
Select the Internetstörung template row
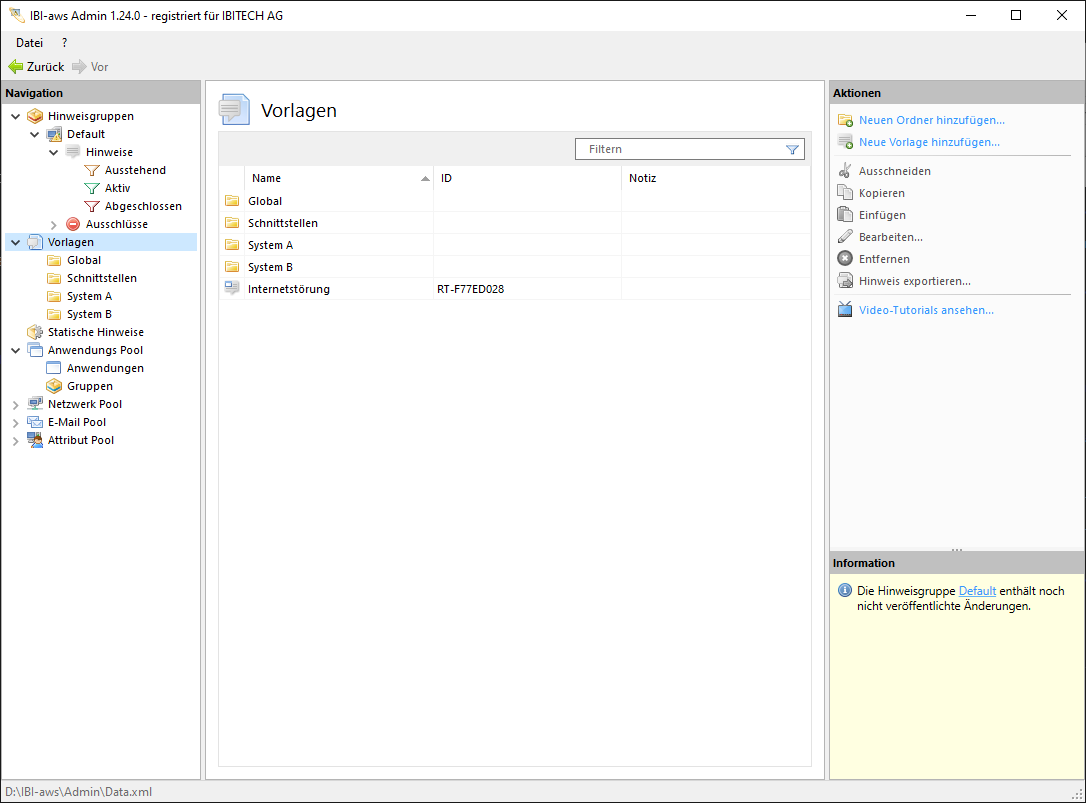click(289, 289)
